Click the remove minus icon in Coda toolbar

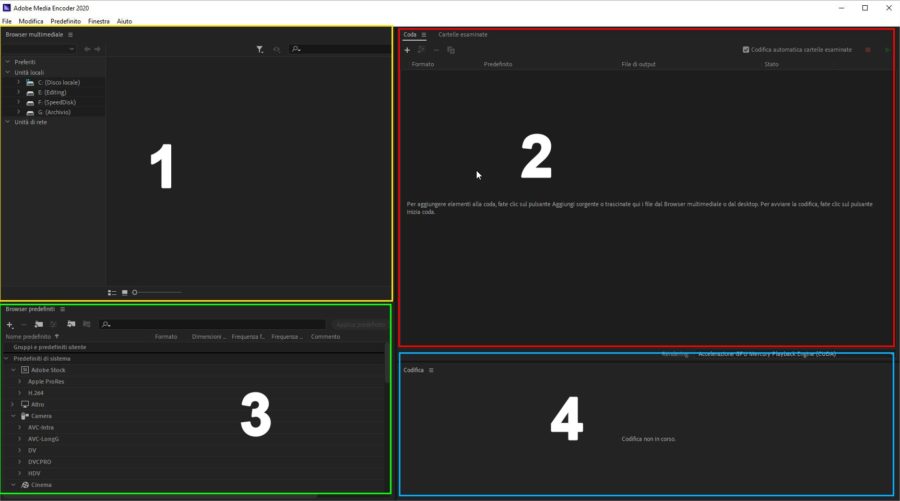point(436,51)
